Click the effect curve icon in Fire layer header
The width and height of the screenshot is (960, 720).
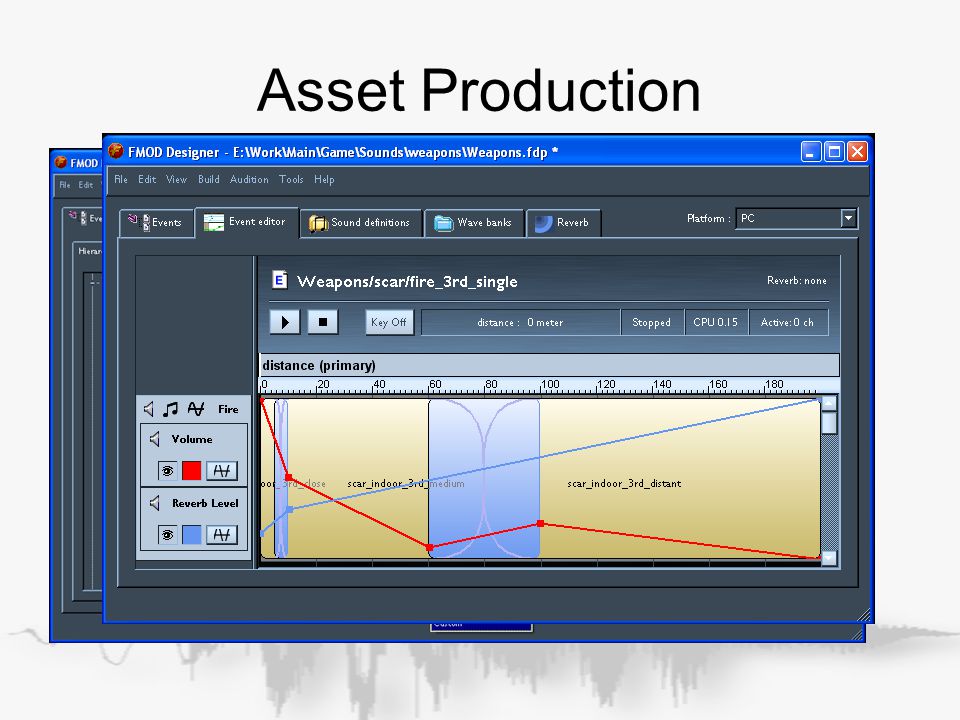tap(196, 409)
